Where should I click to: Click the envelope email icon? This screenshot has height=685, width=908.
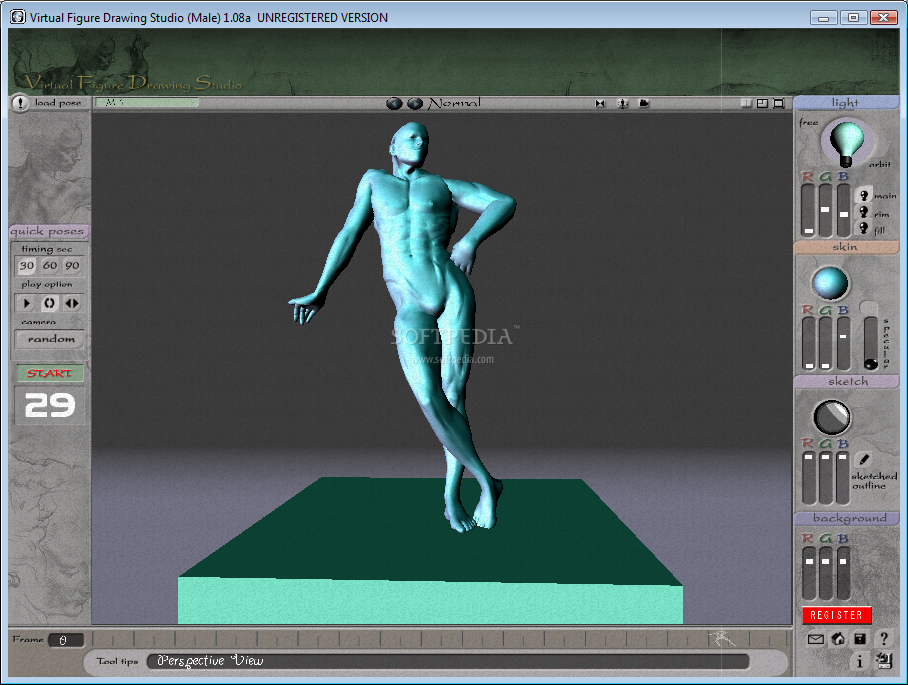click(815, 639)
